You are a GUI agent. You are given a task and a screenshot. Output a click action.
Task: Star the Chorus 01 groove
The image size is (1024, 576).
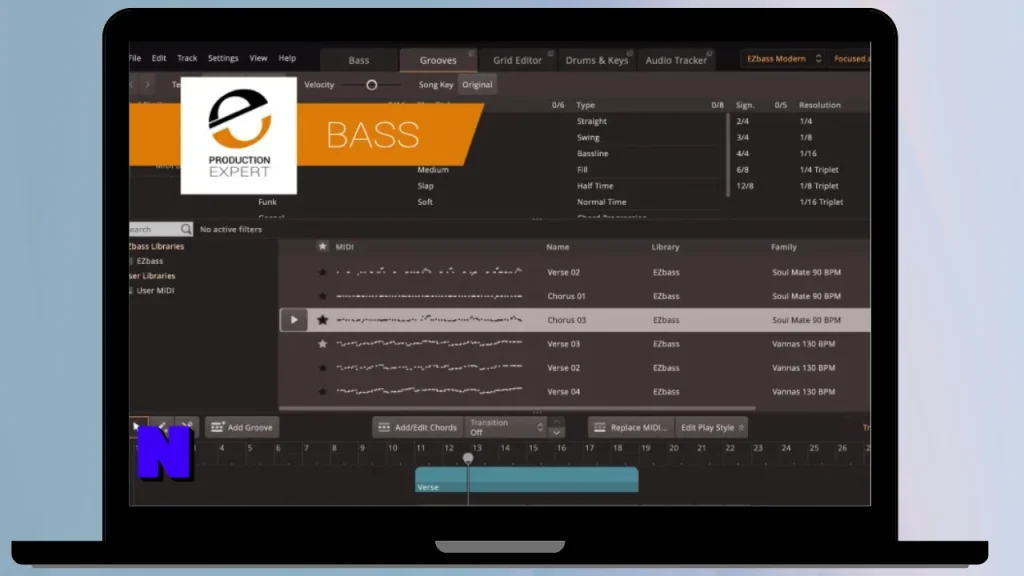[322, 296]
